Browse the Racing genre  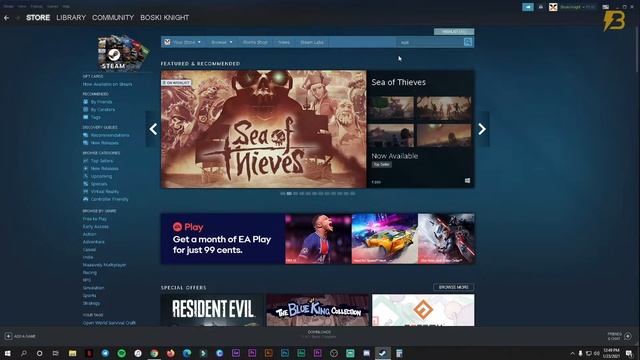tap(90, 273)
